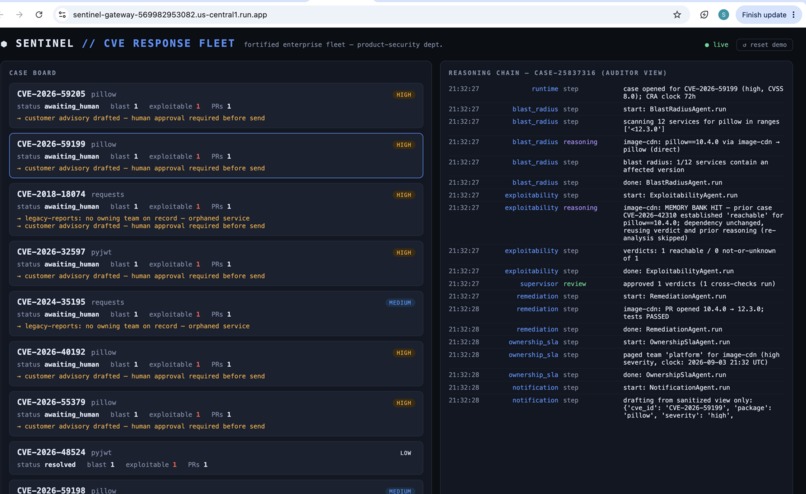Screen dimensions: 806x494
Task: Click the SENTINEL // CVE RESPONSE FLEET title
Action: (x=125, y=44)
